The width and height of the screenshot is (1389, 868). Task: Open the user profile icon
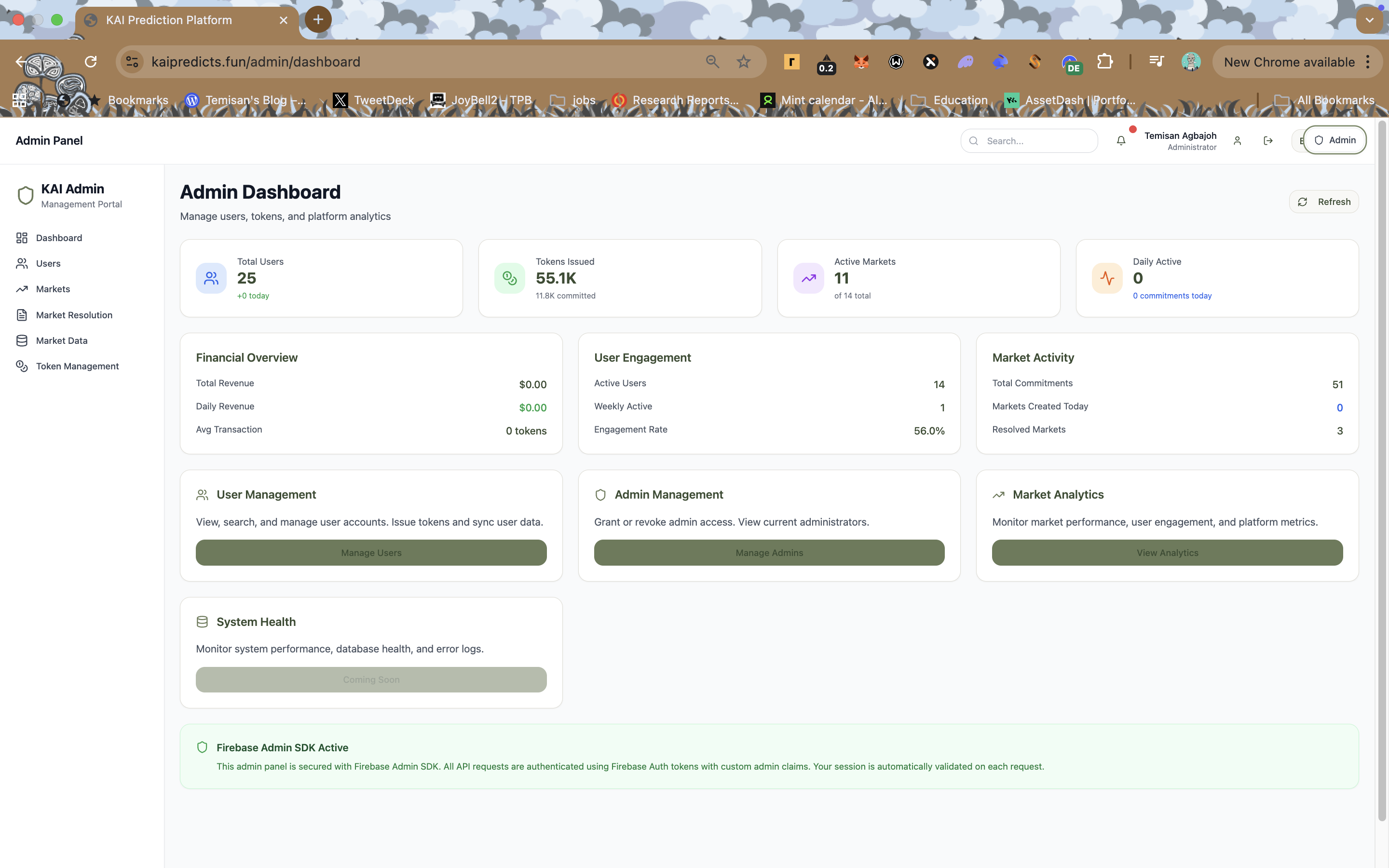pos(1237,141)
